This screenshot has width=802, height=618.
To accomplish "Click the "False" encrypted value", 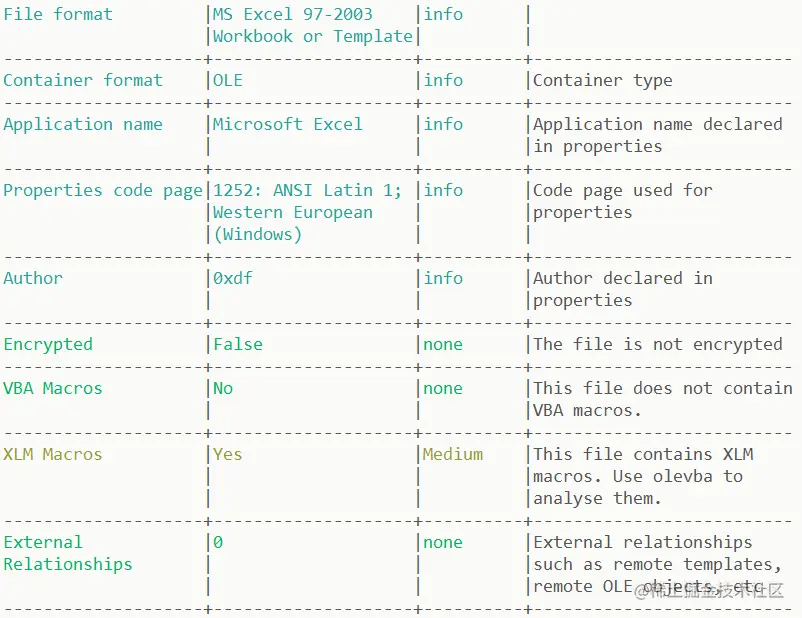I will (x=238, y=344).
